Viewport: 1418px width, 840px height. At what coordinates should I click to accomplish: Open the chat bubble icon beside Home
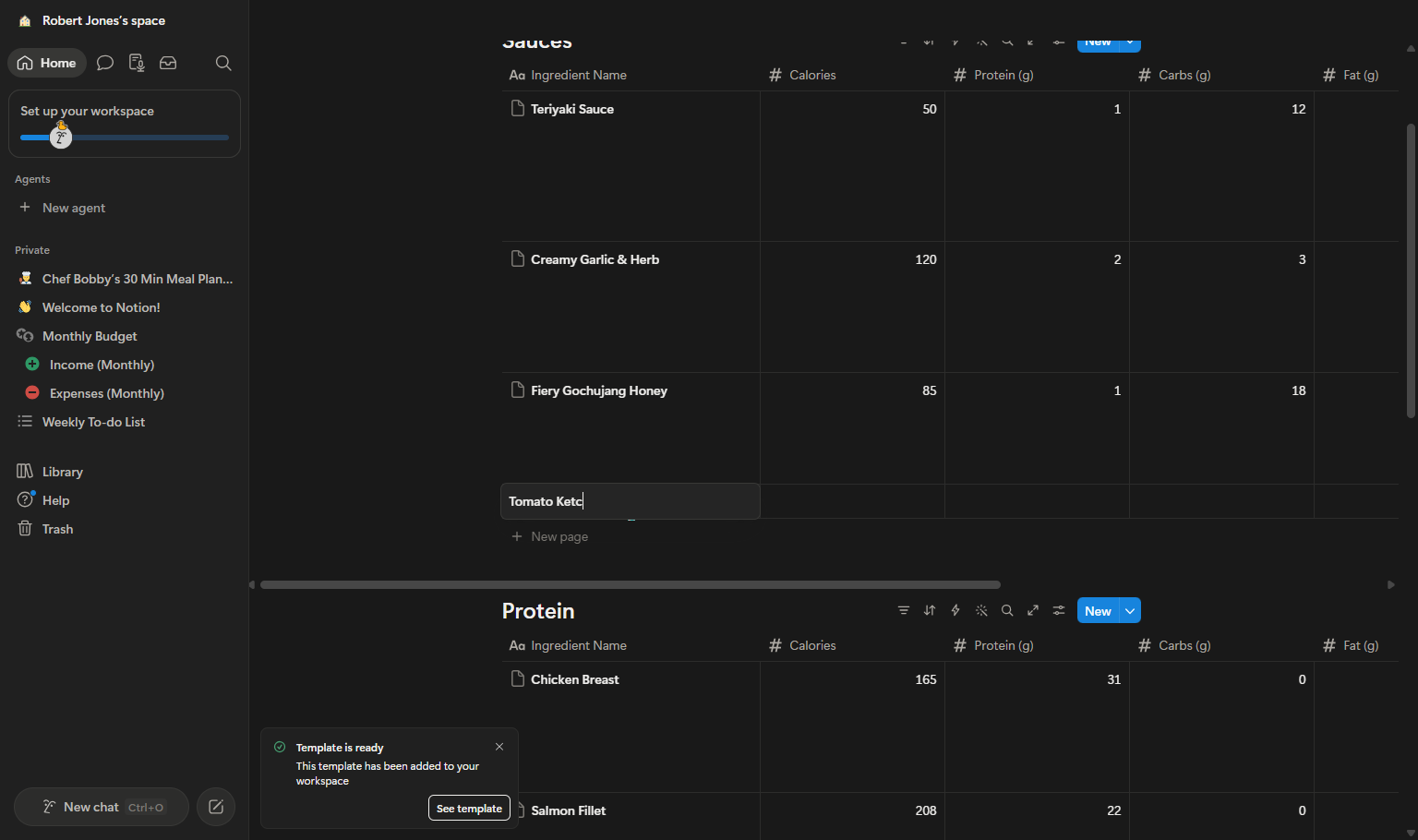pos(105,63)
